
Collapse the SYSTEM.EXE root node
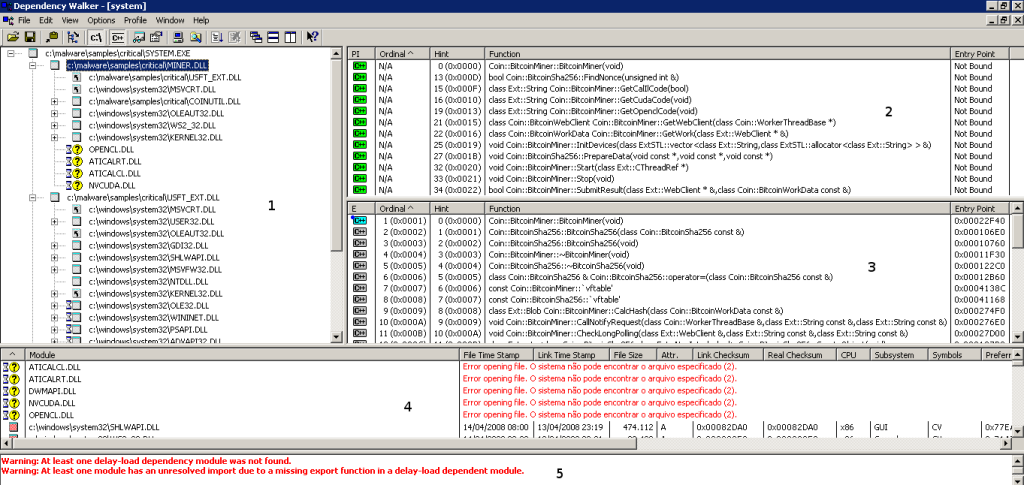pos(10,53)
